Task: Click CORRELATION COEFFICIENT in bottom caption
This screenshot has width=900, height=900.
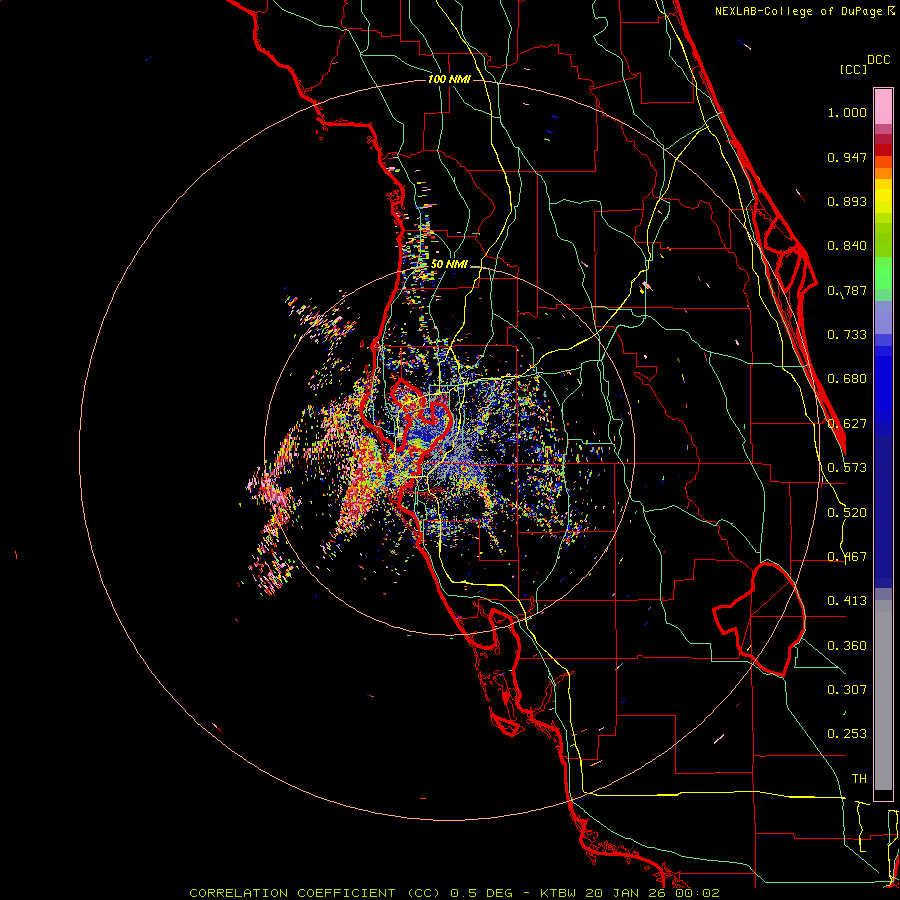Action: pyautogui.click(x=292, y=893)
